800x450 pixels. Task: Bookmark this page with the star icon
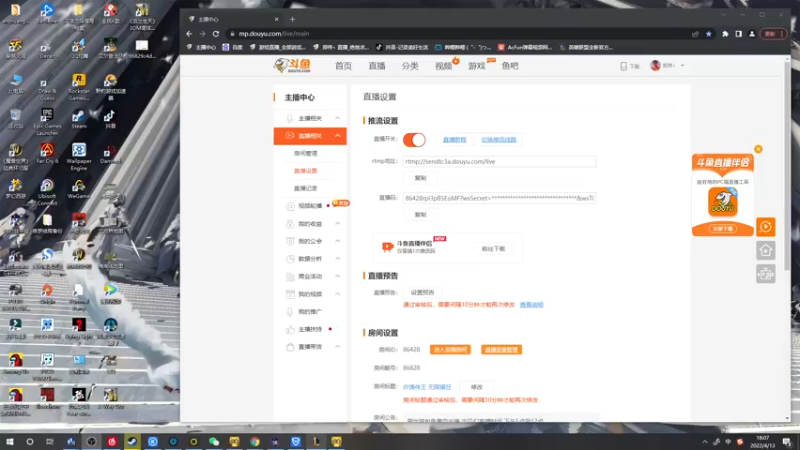point(709,34)
